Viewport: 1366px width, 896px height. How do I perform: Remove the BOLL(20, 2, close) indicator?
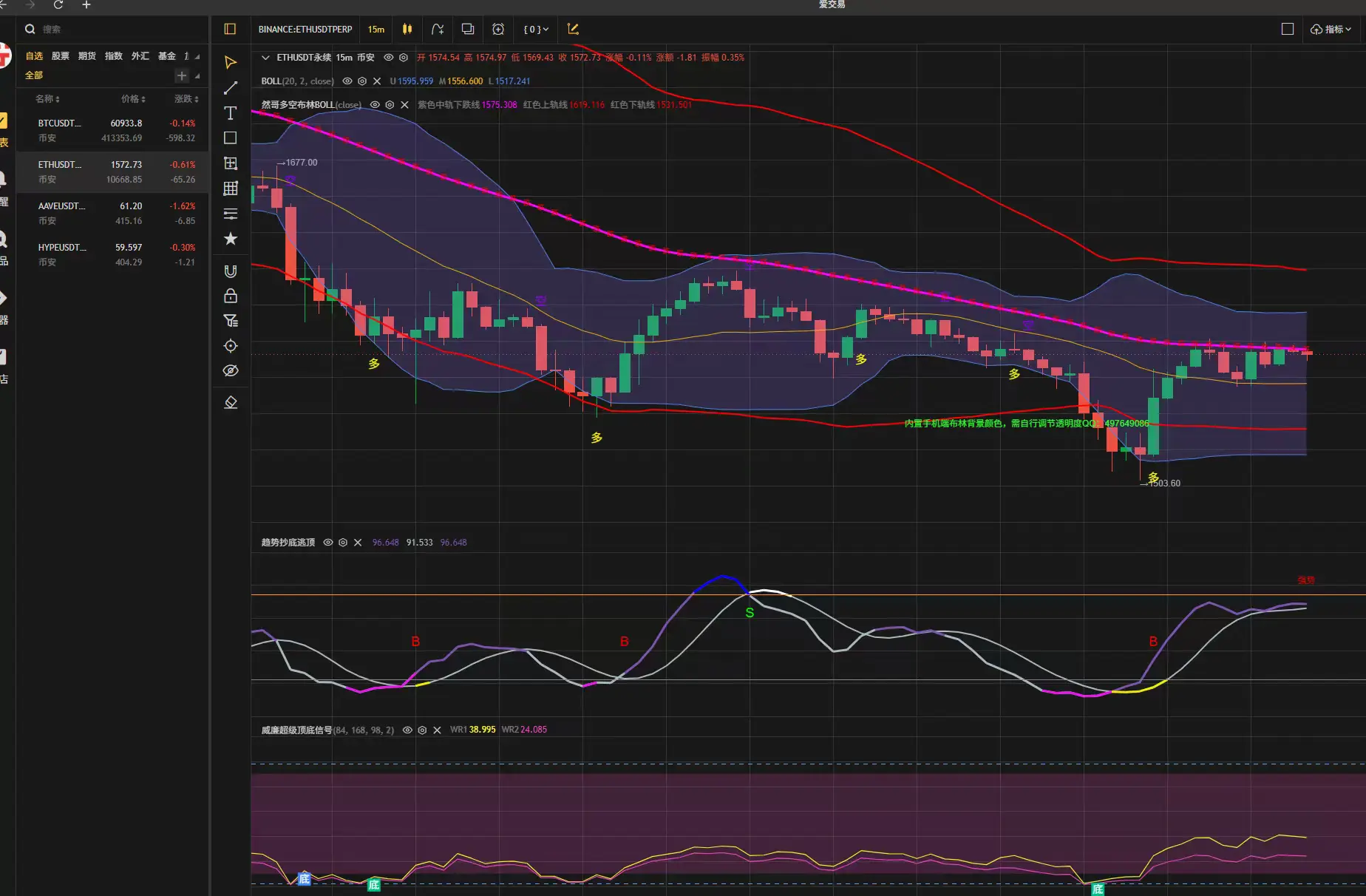pyautogui.click(x=377, y=81)
